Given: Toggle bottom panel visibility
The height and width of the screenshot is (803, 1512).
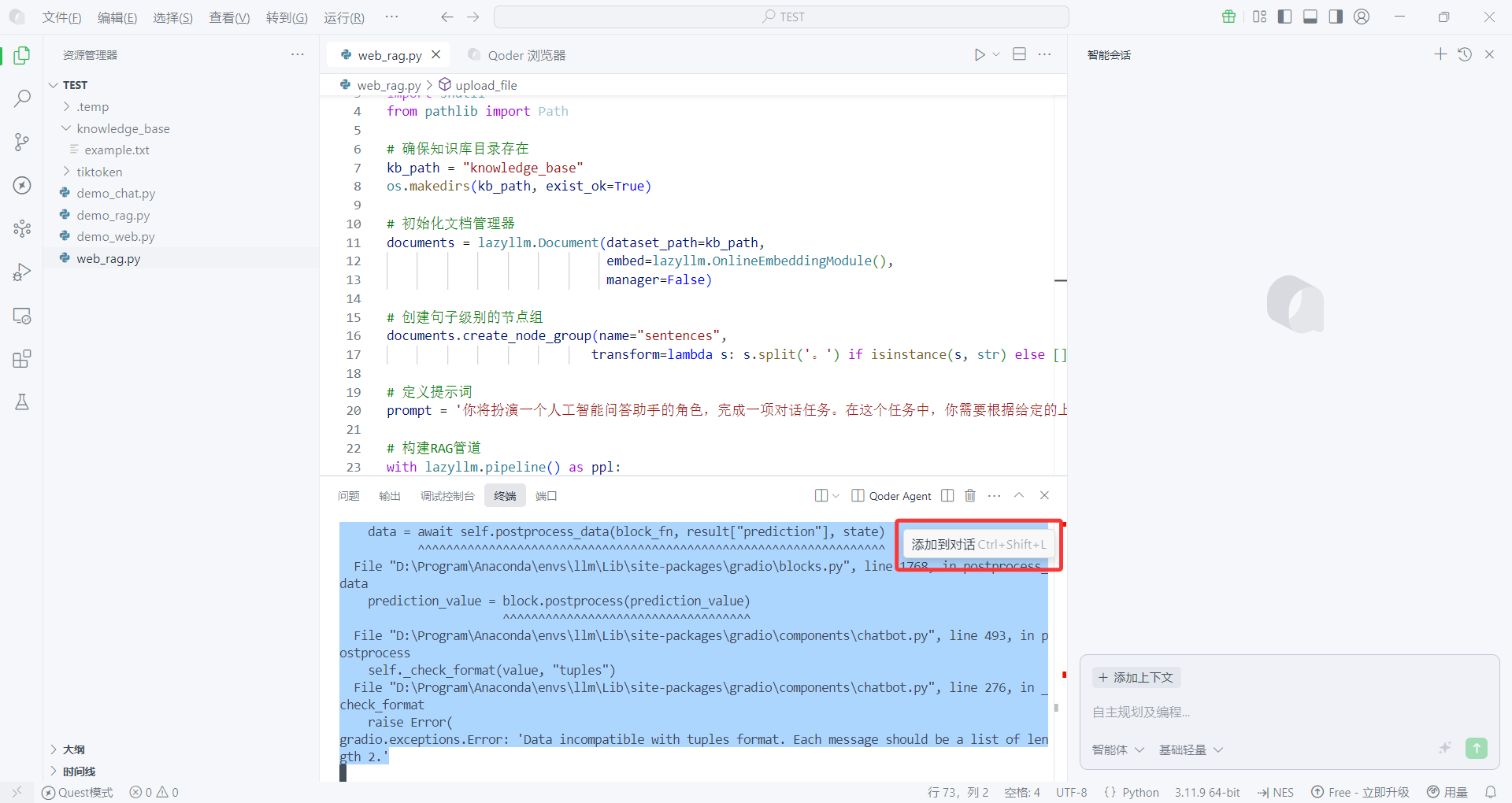Looking at the screenshot, I should tap(1310, 17).
